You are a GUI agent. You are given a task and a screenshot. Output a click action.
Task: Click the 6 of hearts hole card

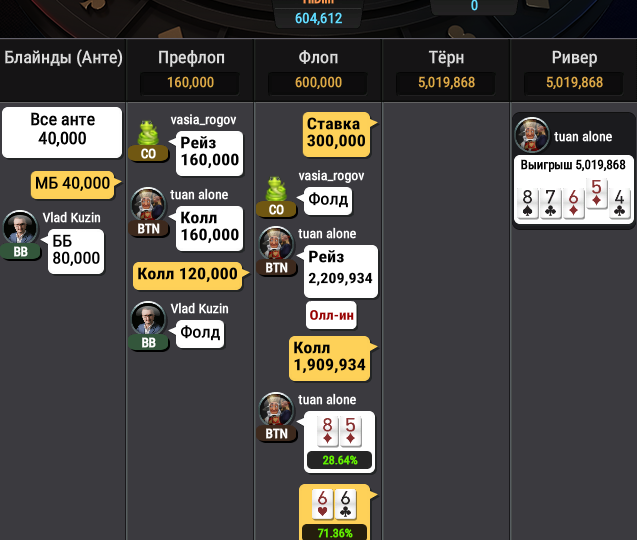pyautogui.click(x=322, y=504)
